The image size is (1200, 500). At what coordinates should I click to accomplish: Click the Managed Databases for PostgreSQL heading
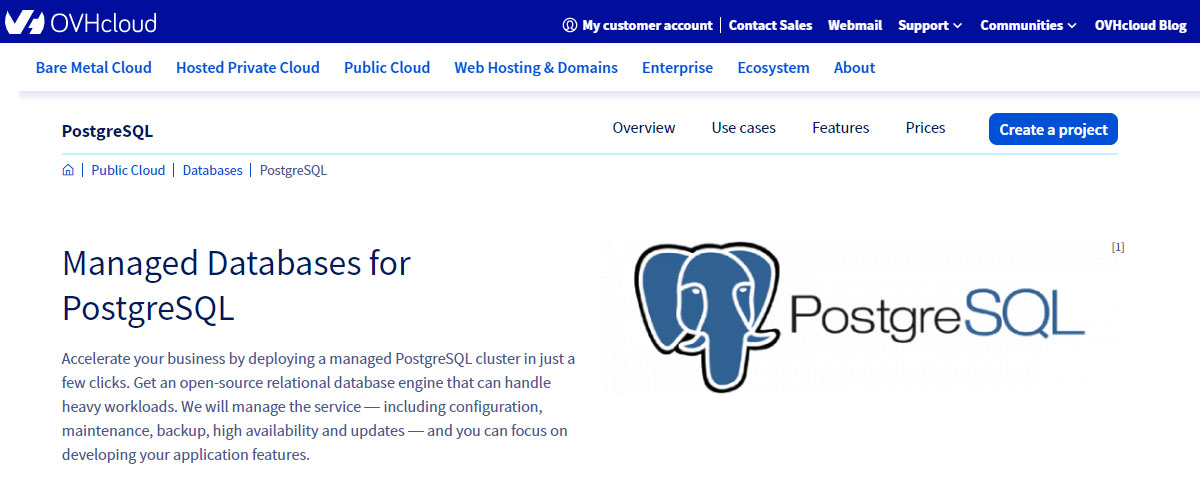(x=236, y=285)
